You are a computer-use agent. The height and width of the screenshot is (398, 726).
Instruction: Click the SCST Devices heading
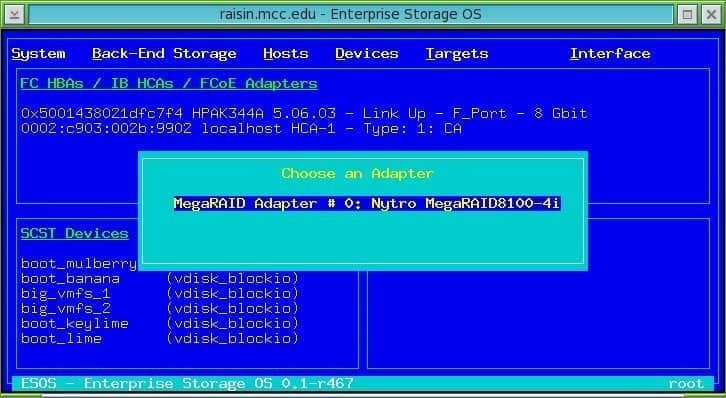(75, 233)
